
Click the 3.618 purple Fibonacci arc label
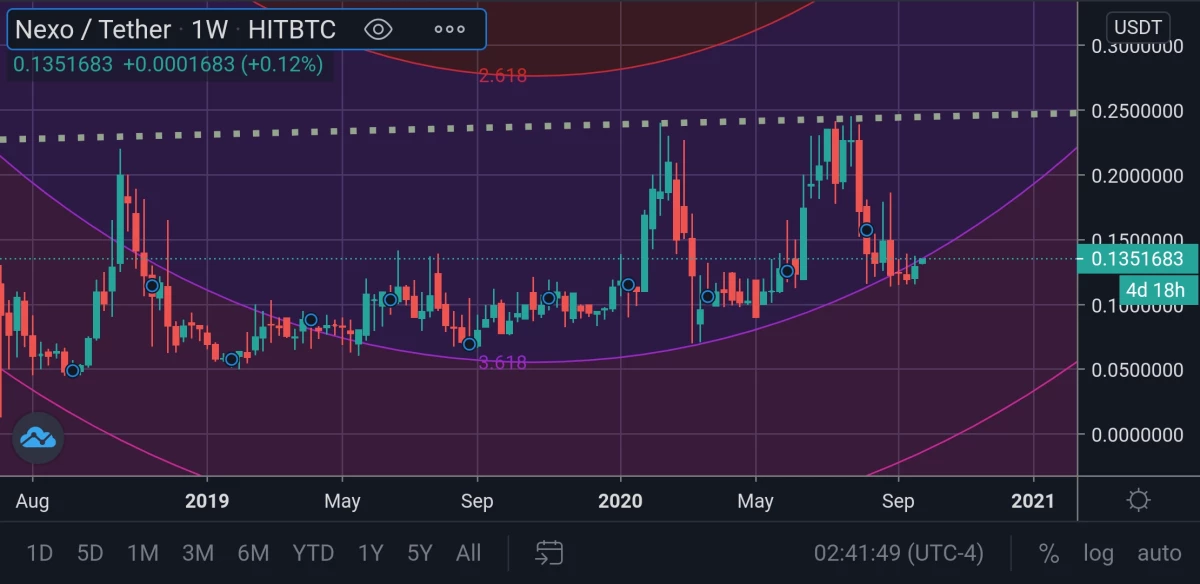pos(502,363)
